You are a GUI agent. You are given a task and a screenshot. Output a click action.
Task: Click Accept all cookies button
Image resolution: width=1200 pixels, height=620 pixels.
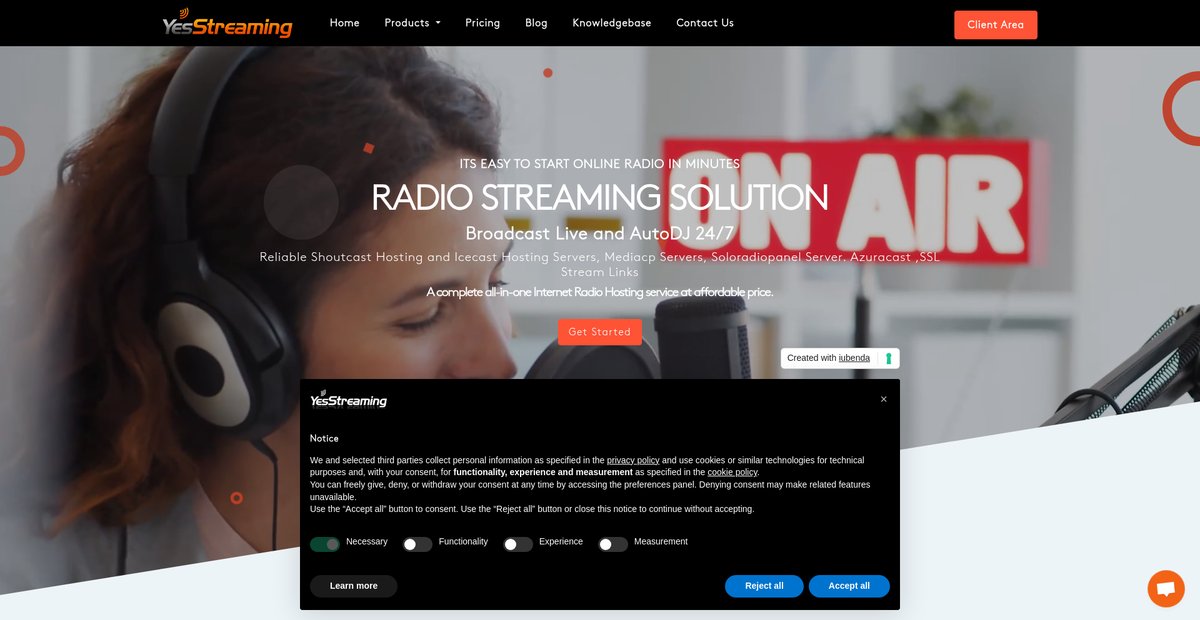[849, 586]
